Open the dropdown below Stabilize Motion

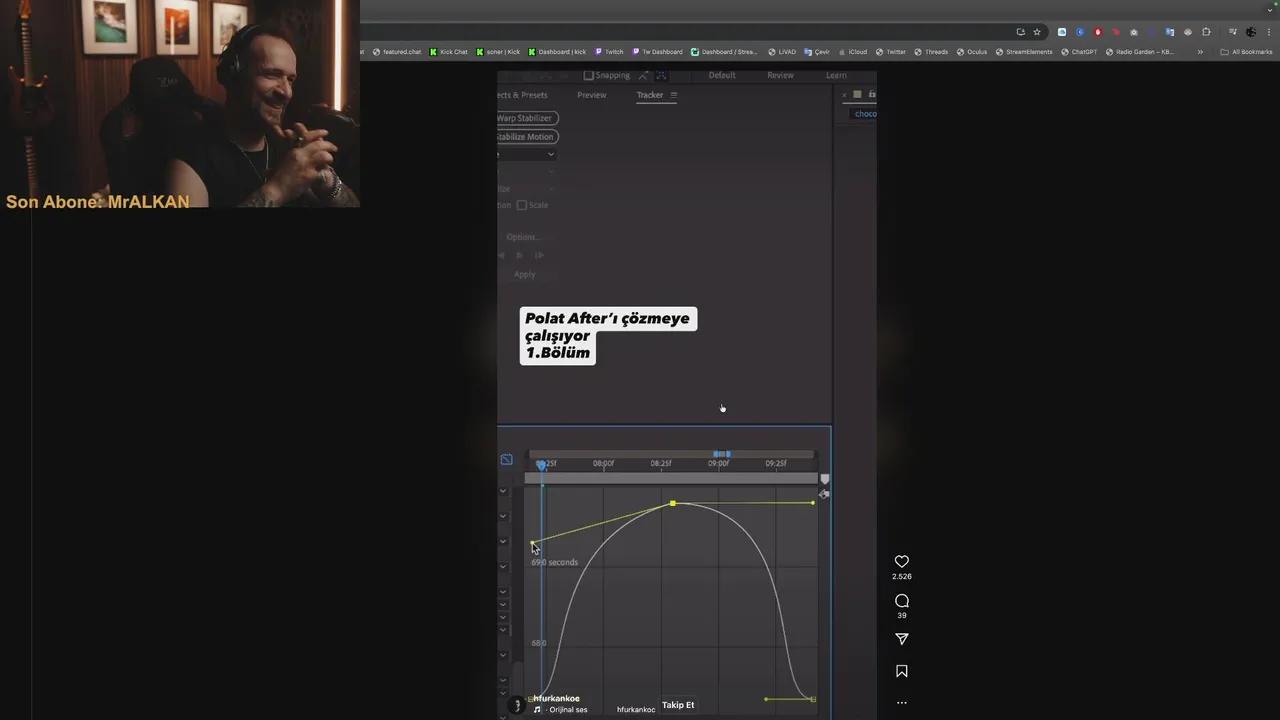[526, 154]
